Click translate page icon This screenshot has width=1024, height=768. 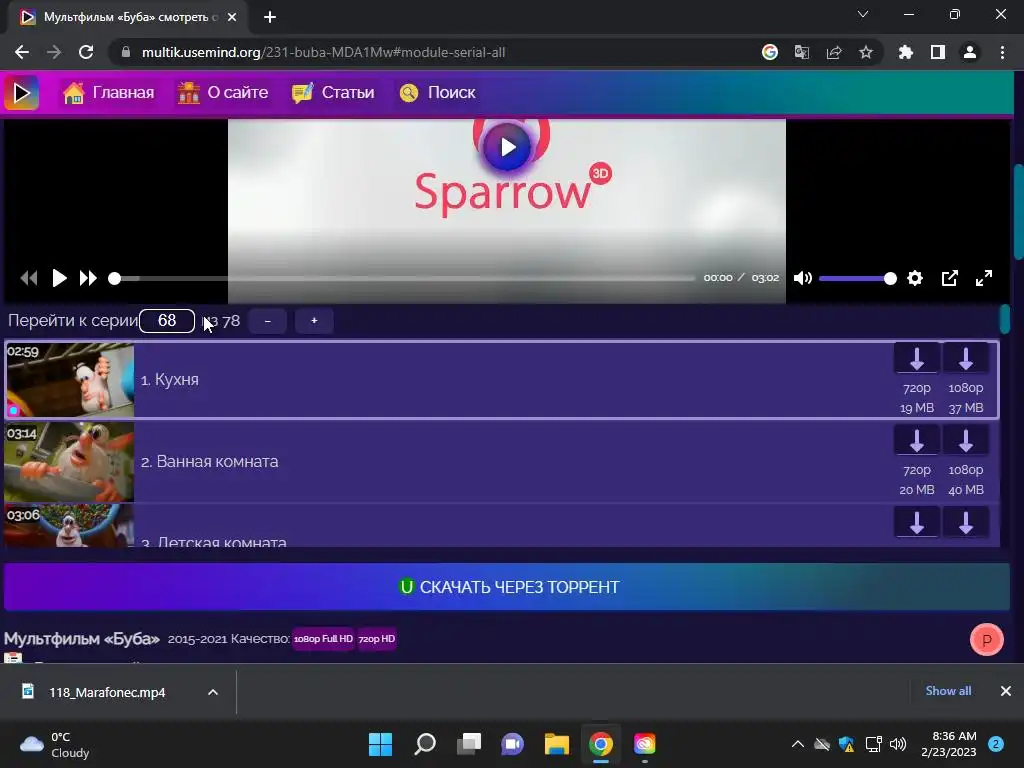tap(802, 52)
